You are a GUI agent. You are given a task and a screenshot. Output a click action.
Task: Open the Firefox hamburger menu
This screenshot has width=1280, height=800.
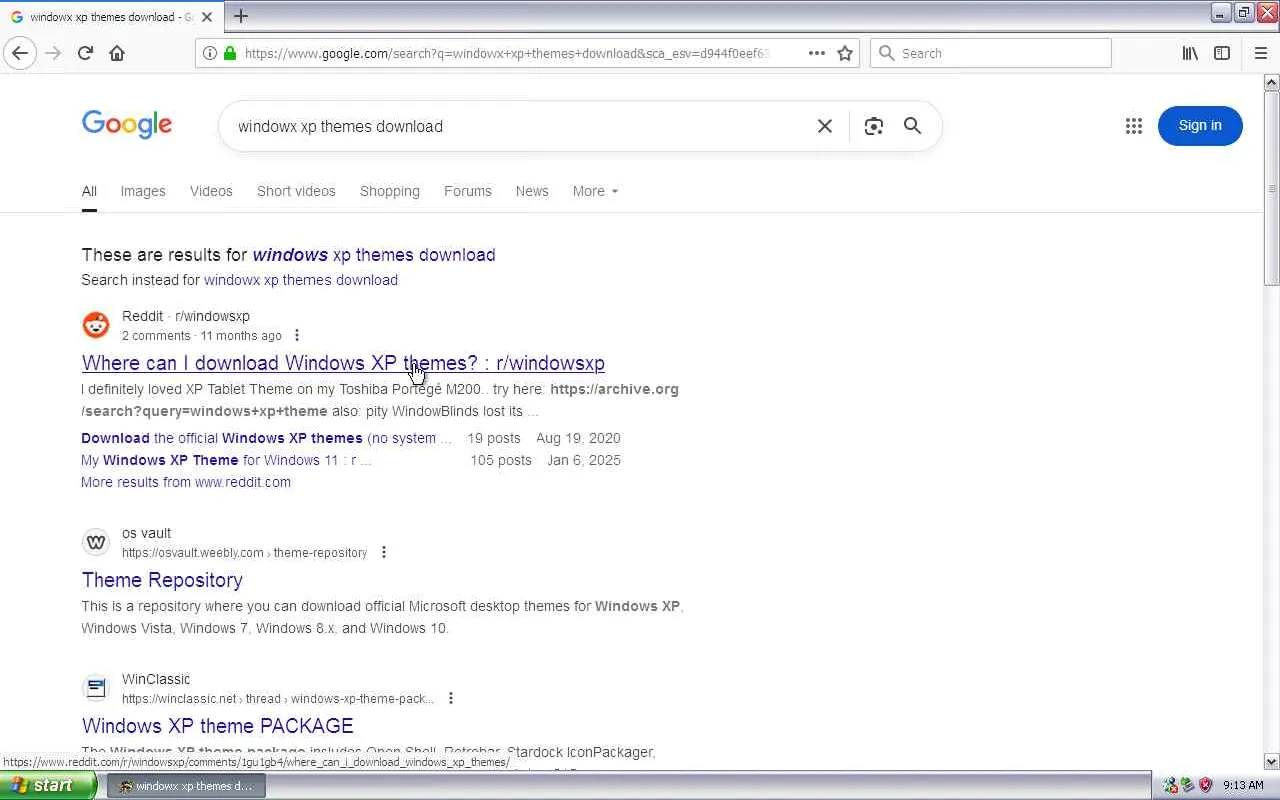point(1260,53)
